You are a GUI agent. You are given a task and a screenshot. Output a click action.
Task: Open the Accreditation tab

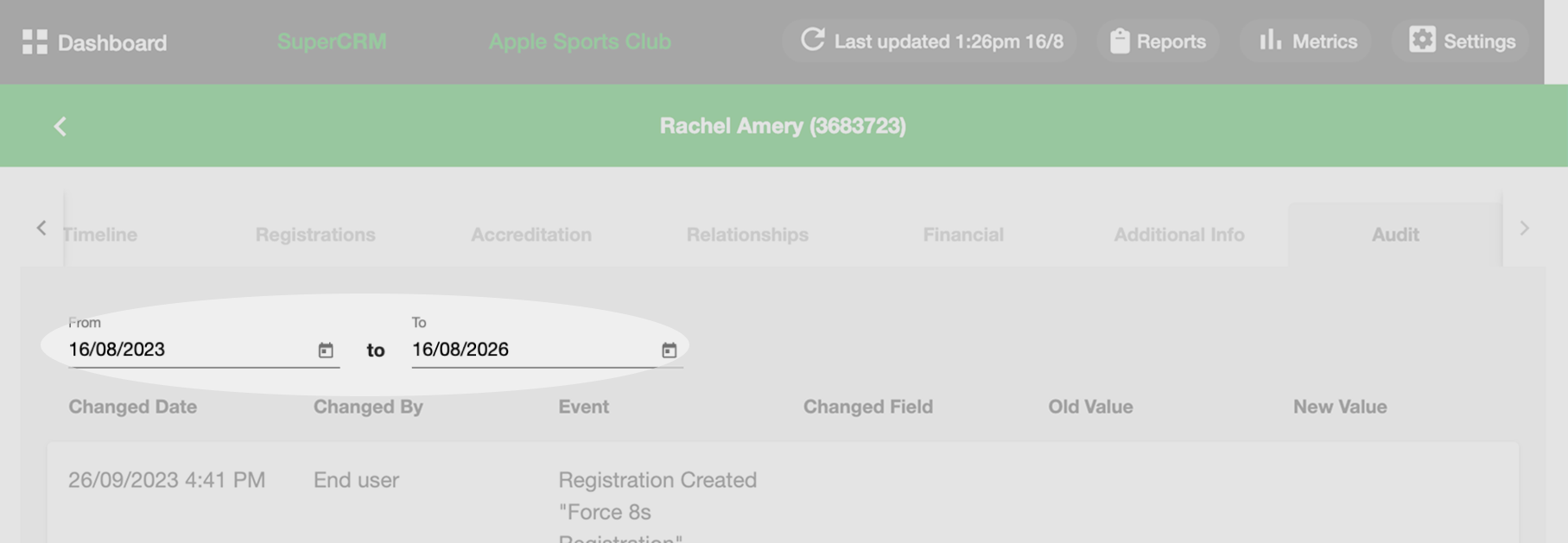[531, 234]
